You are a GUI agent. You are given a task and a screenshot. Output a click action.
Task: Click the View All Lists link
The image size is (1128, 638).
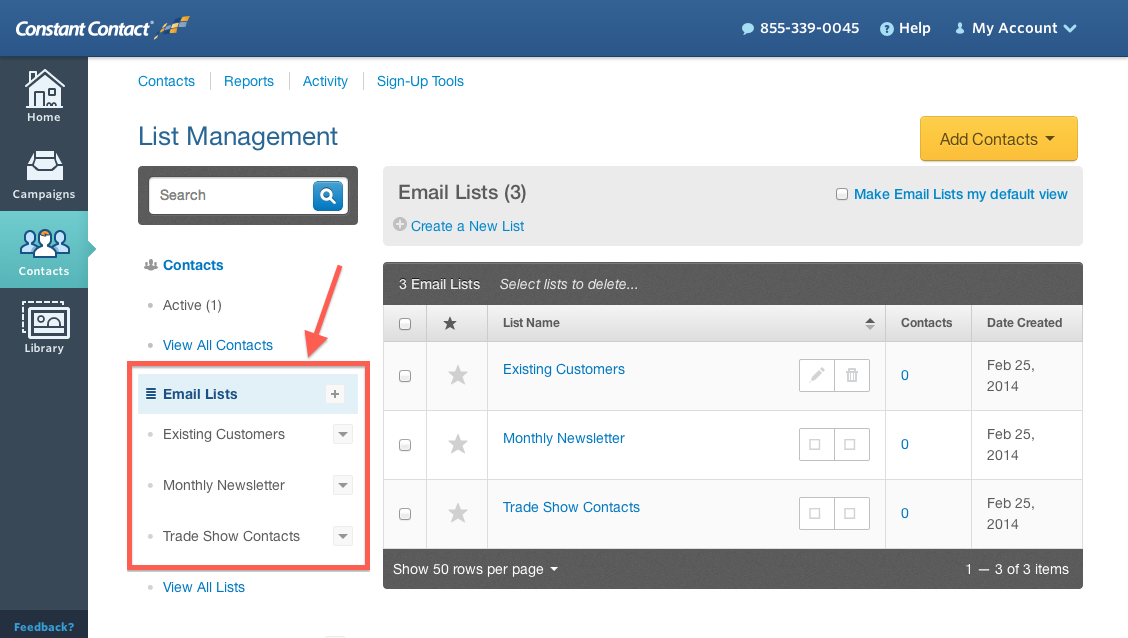click(204, 588)
